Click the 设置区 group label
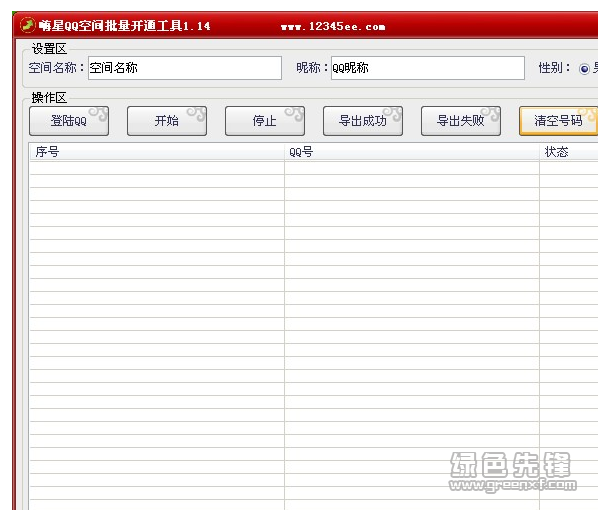This screenshot has width=598, height=510. point(49,49)
